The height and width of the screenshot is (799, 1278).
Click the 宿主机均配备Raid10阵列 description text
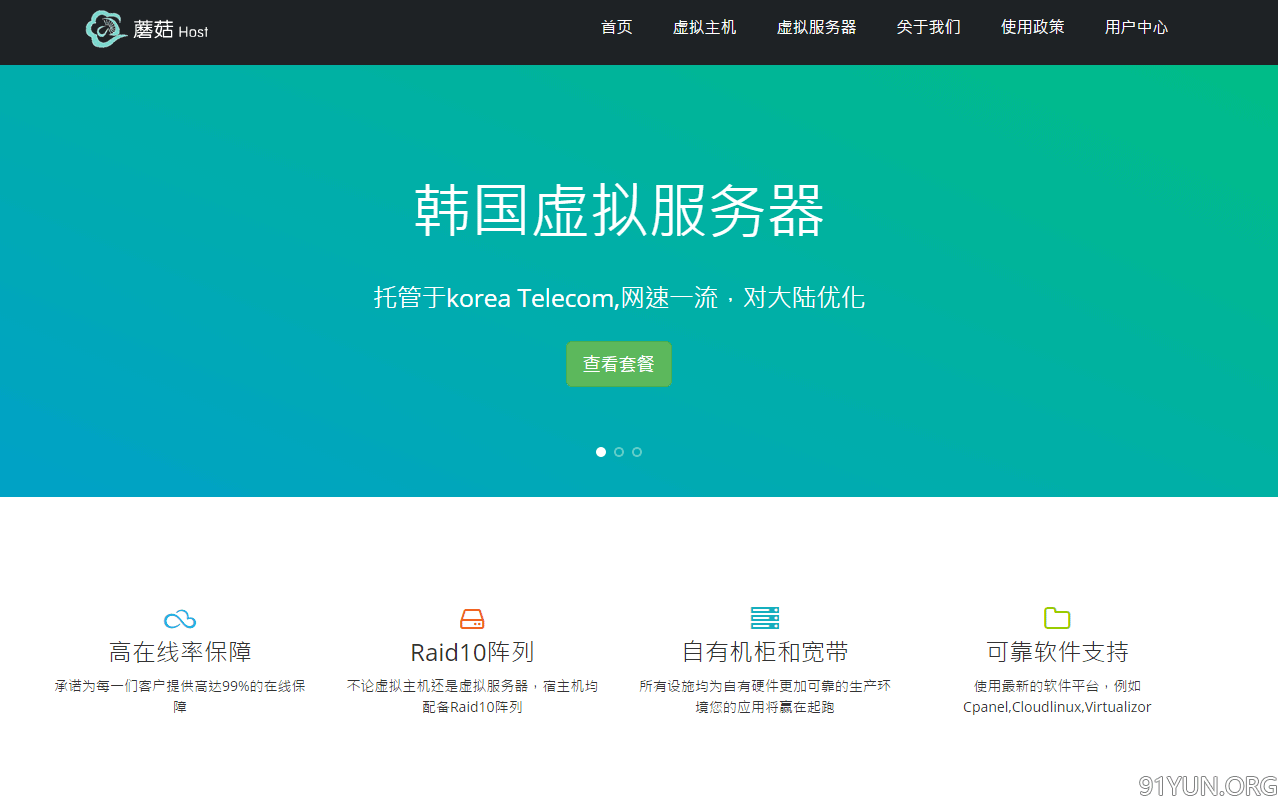tap(472, 696)
